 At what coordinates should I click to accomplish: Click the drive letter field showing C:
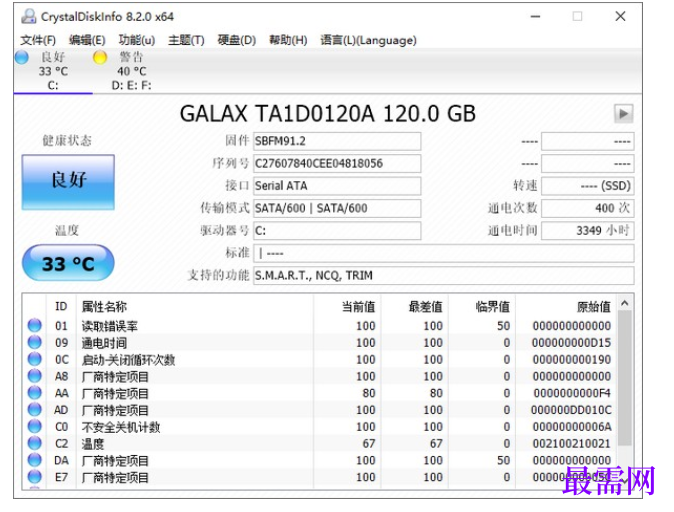point(337,230)
